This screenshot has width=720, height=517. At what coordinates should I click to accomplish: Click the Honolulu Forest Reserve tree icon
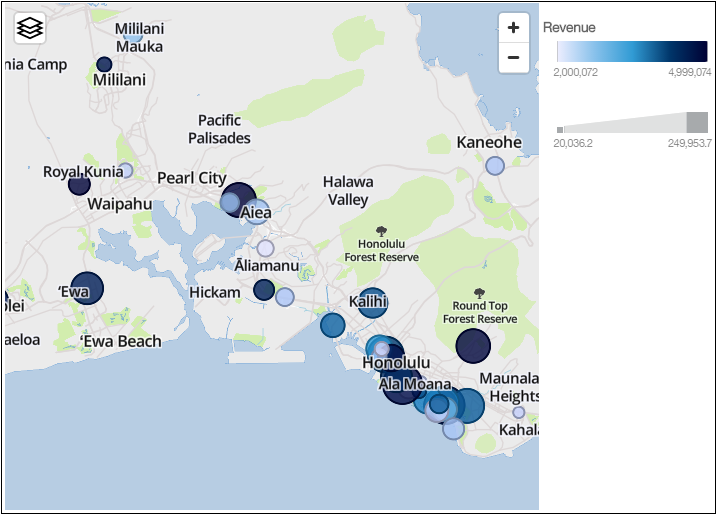pyautogui.click(x=381, y=231)
